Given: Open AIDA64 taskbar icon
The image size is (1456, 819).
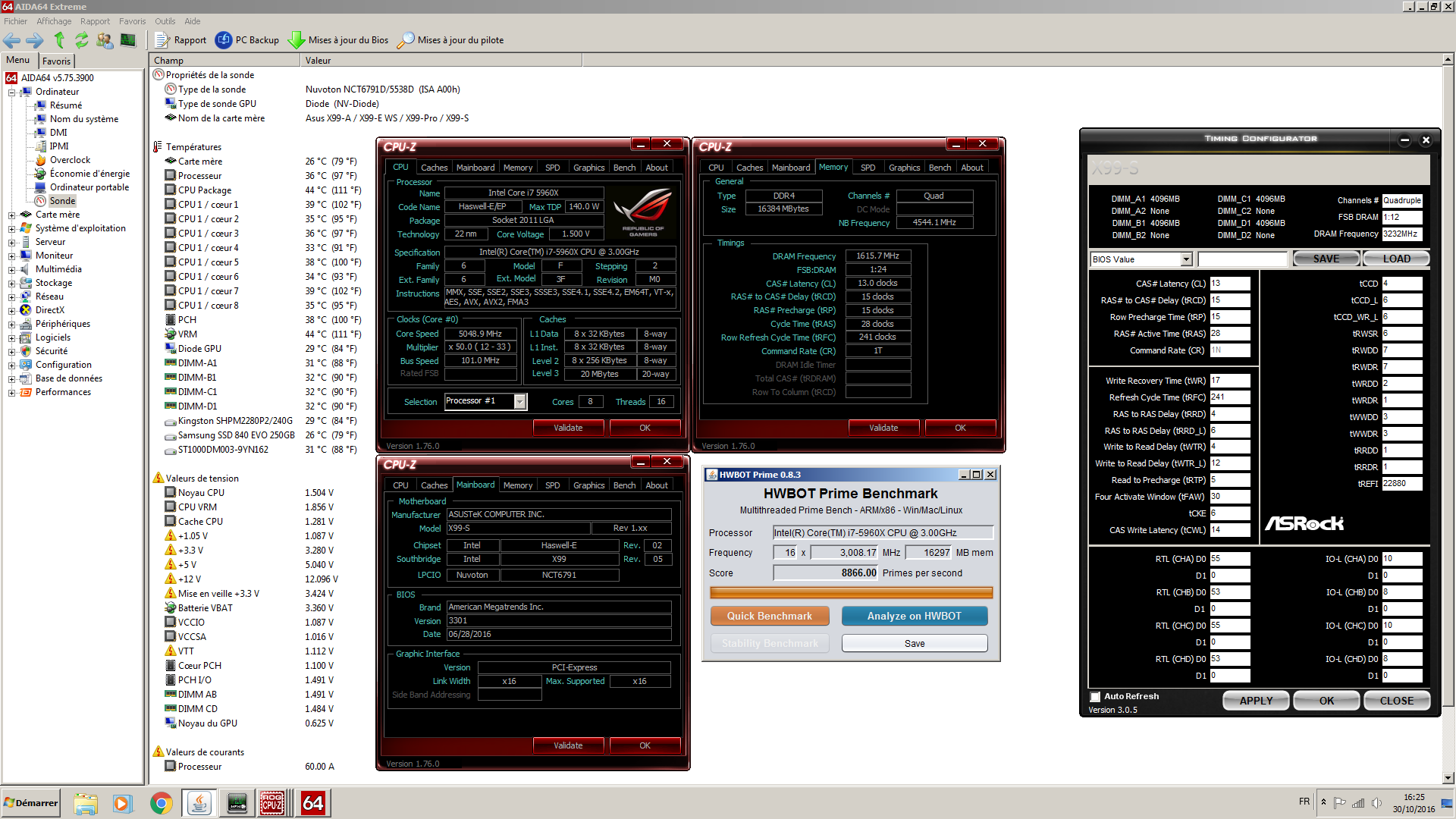Looking at the screenshot, I should click(313, 803).
